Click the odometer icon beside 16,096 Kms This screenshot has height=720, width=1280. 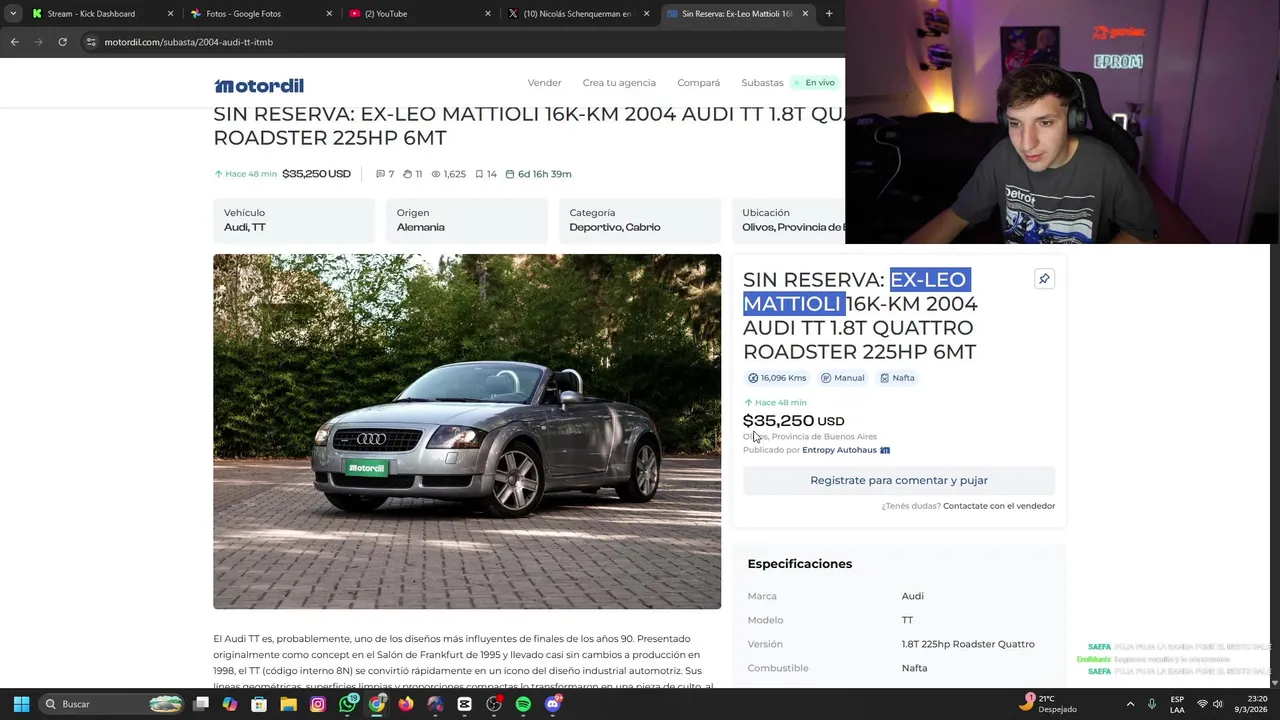(753, 378)
